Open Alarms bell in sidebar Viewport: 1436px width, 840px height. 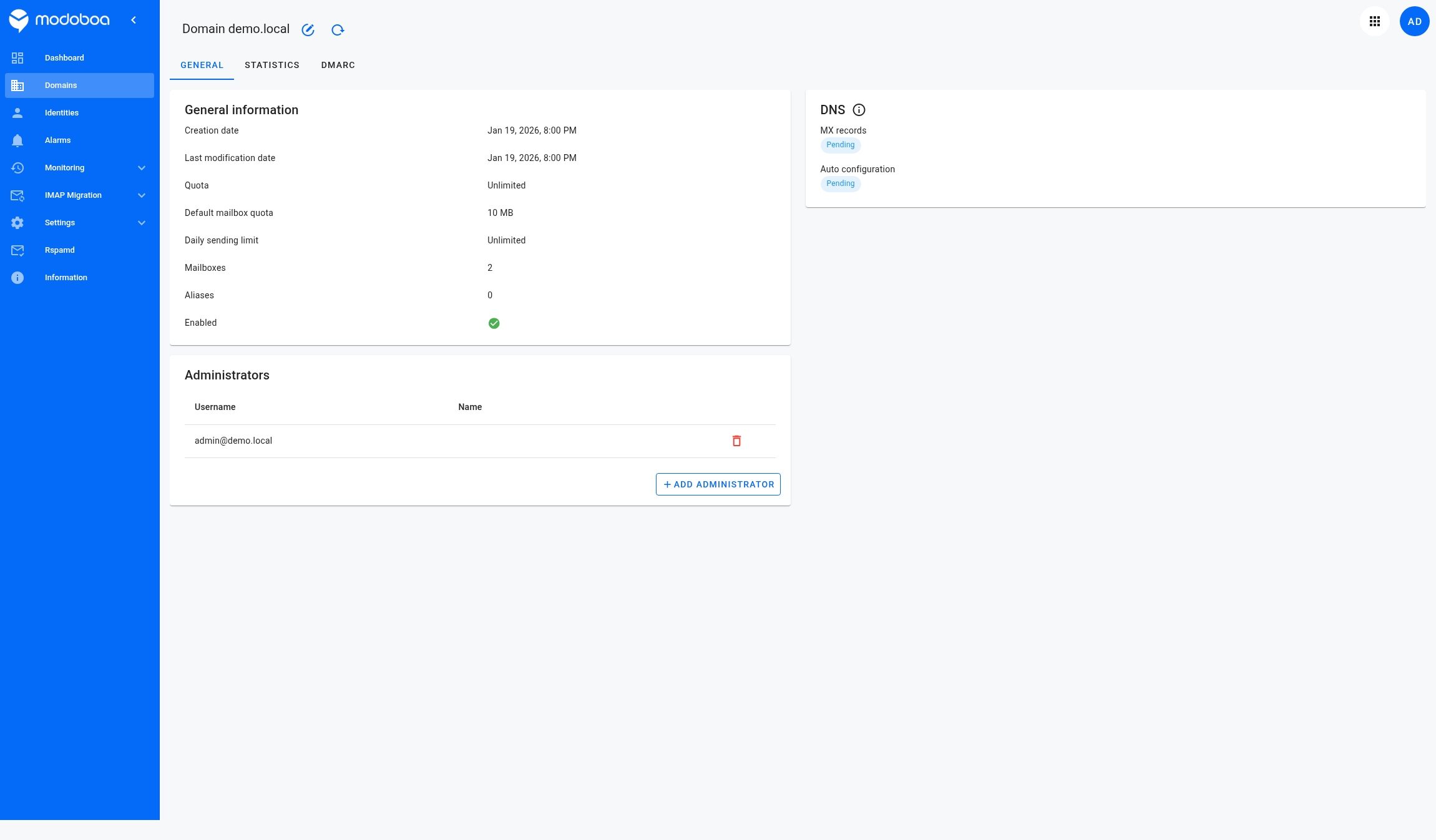57,140
